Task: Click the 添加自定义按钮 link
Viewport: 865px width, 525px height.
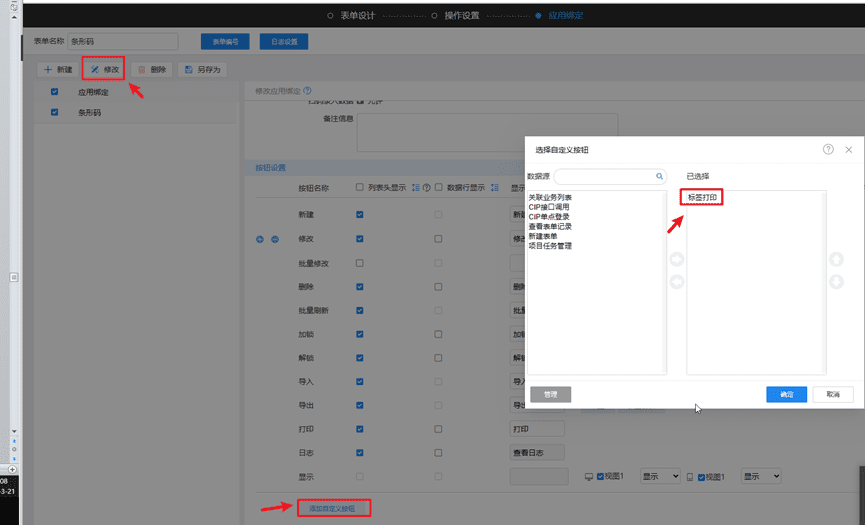Action: (332, 508)
